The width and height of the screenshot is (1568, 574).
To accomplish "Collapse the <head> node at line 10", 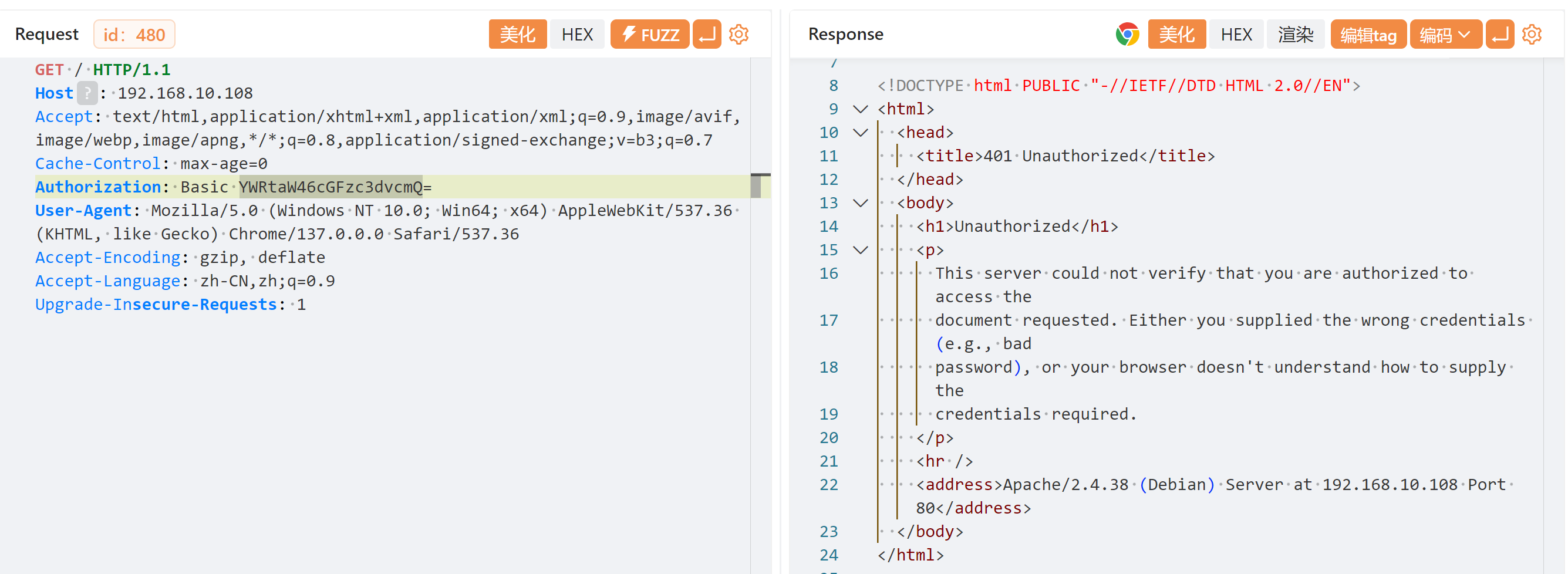I will [860, 133].
